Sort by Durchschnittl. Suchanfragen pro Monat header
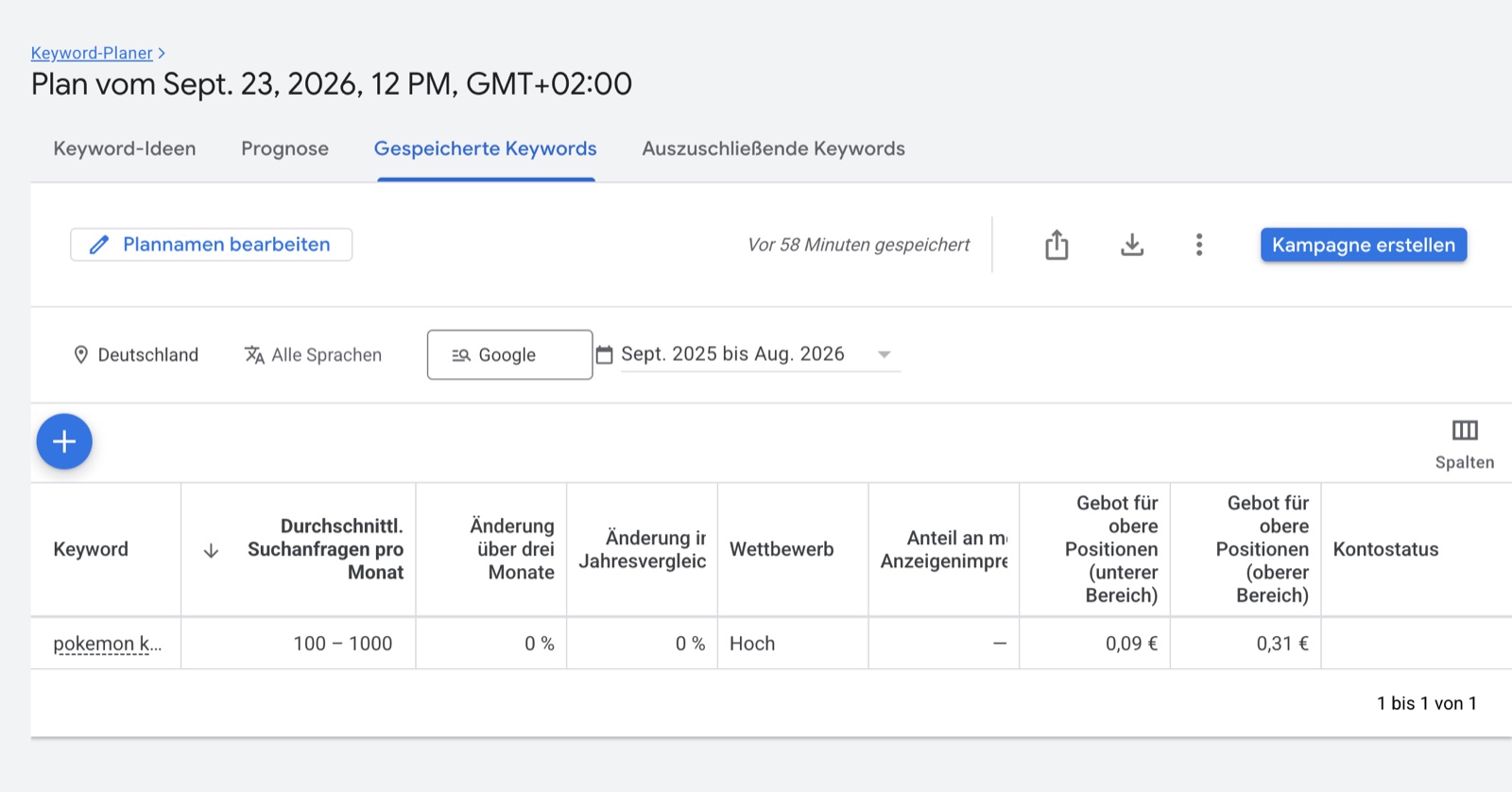The image size is (1512, 792). pos(325,549)
